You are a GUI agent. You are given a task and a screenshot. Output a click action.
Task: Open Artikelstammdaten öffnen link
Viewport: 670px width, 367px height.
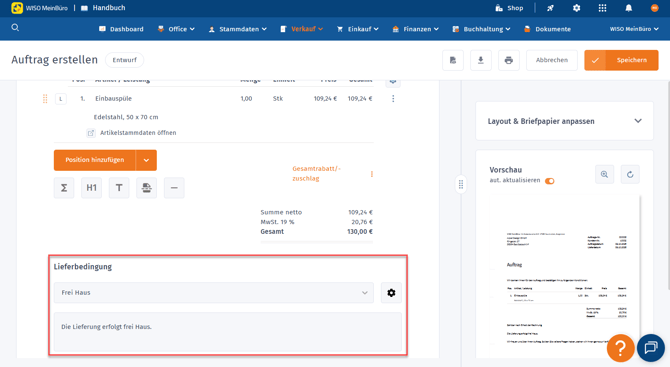[132, 133]
